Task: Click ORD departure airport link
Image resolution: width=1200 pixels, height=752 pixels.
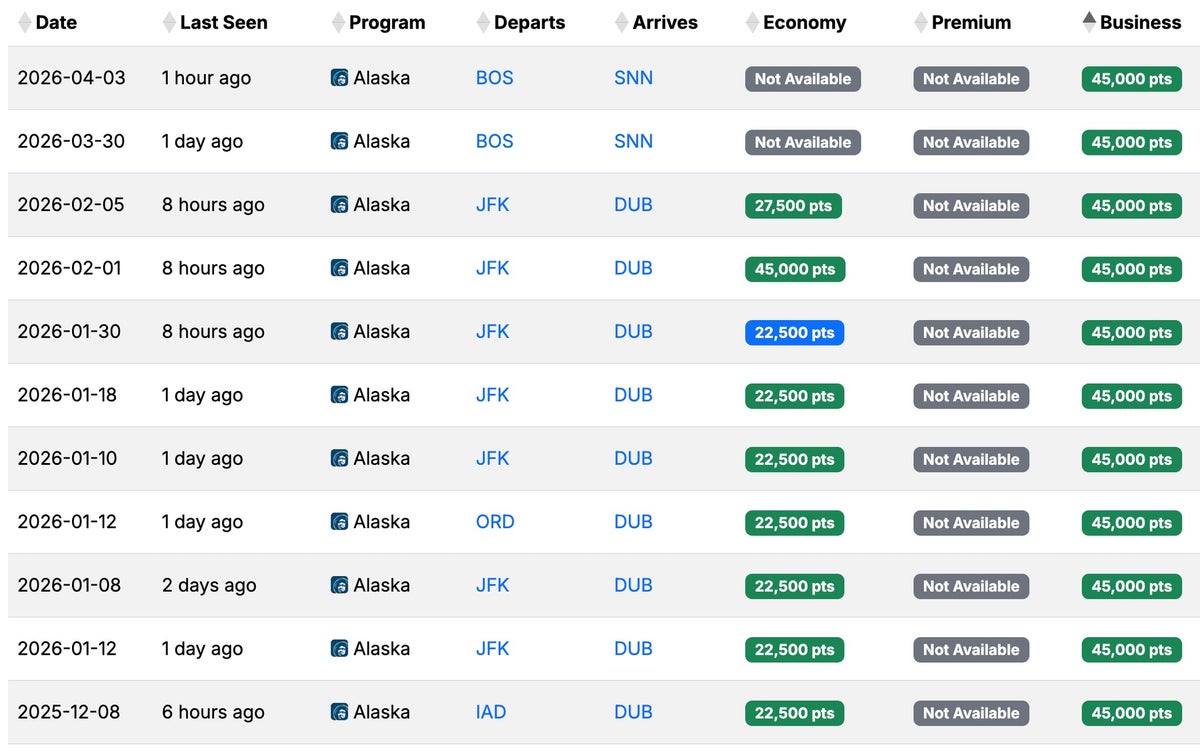Action: pyautogui.click(x=495, y=522)
